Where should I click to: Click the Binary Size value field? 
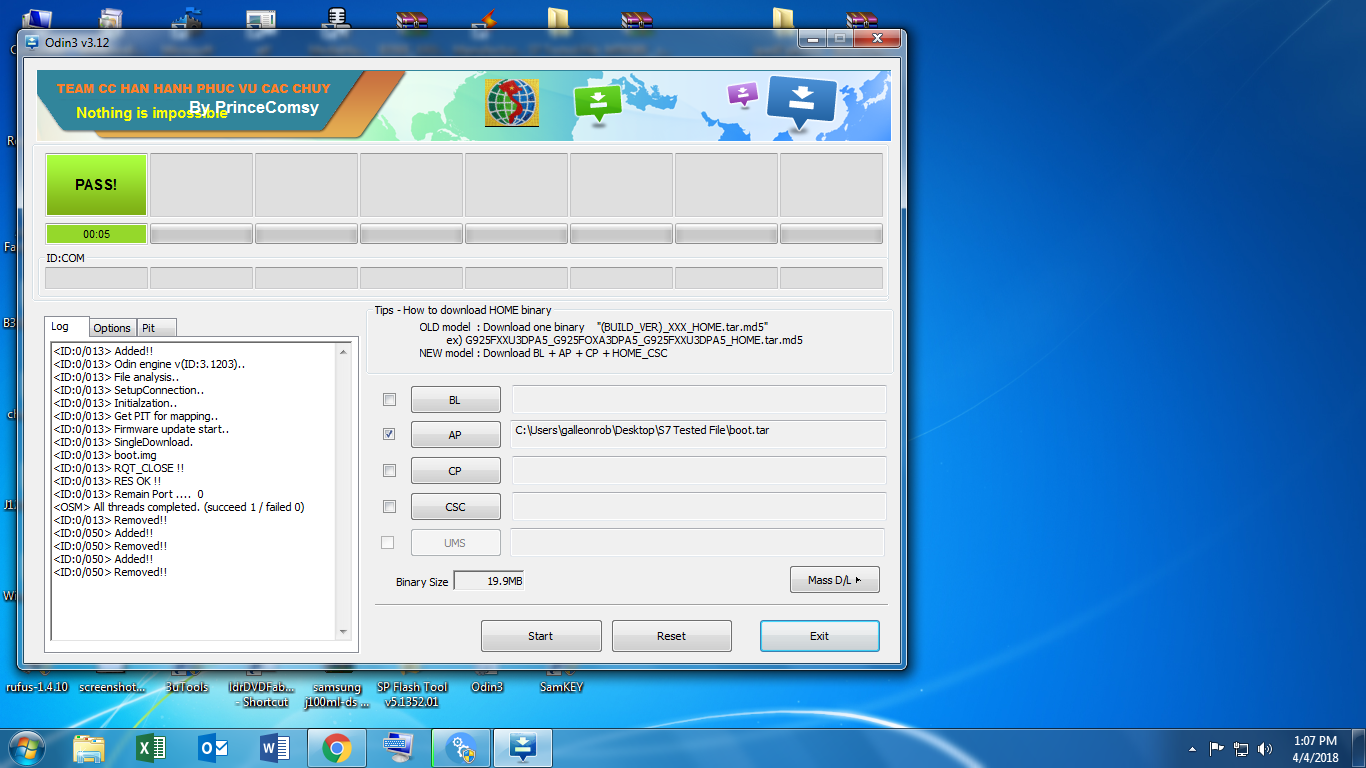tap(489, 581)
